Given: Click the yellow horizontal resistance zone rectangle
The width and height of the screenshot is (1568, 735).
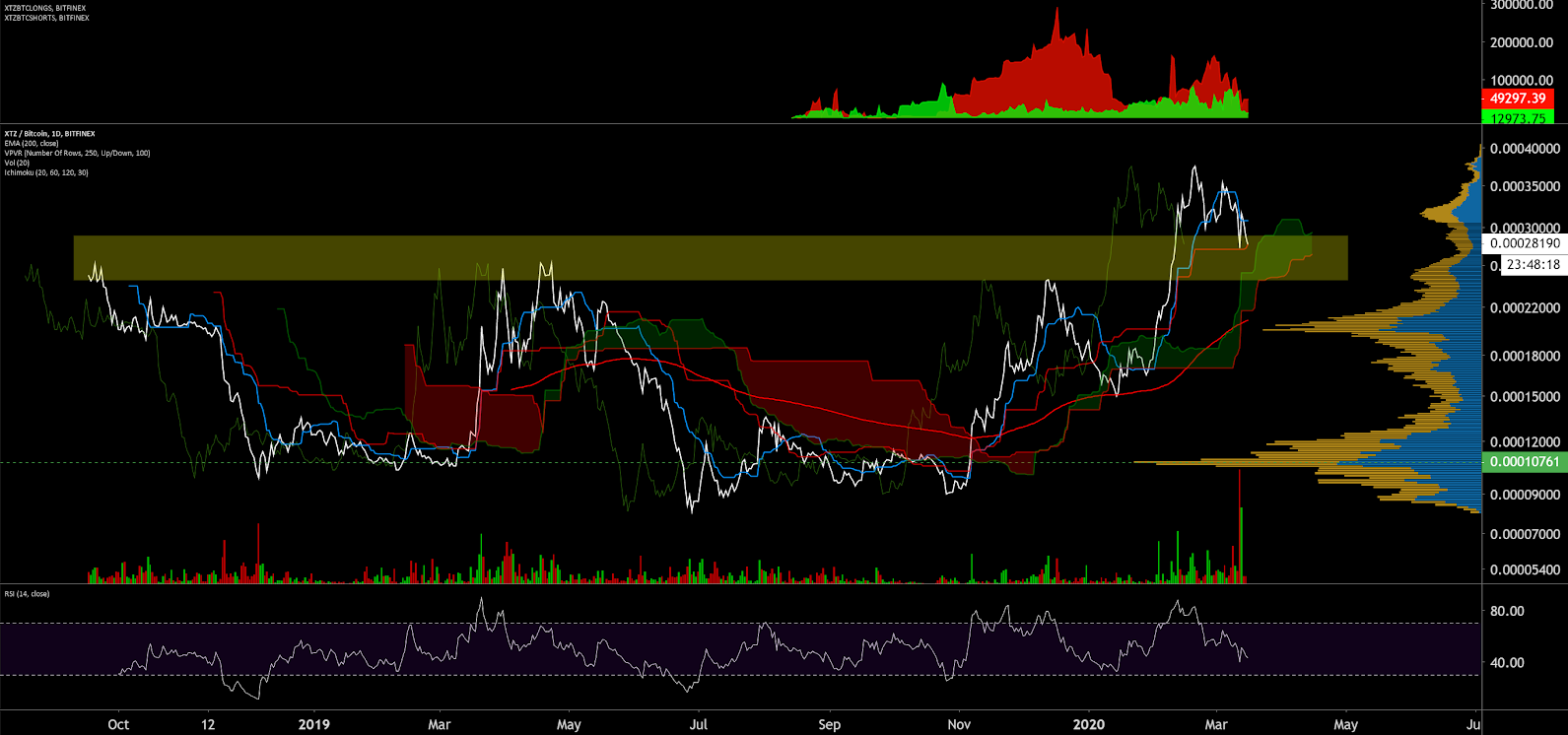Looking at the screenshot, I should point(710,257).
